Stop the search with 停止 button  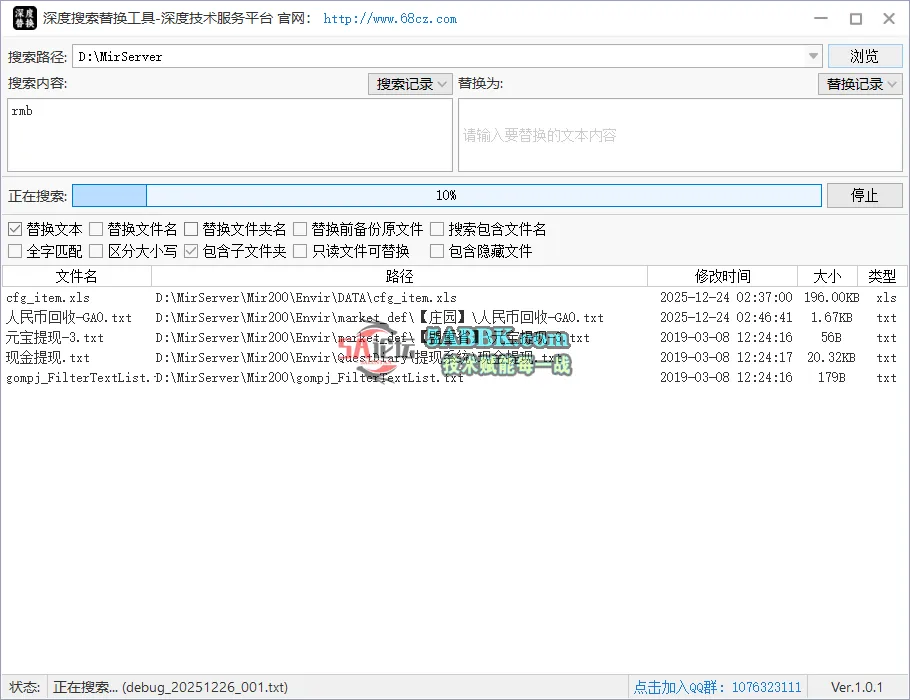point(864,195)
